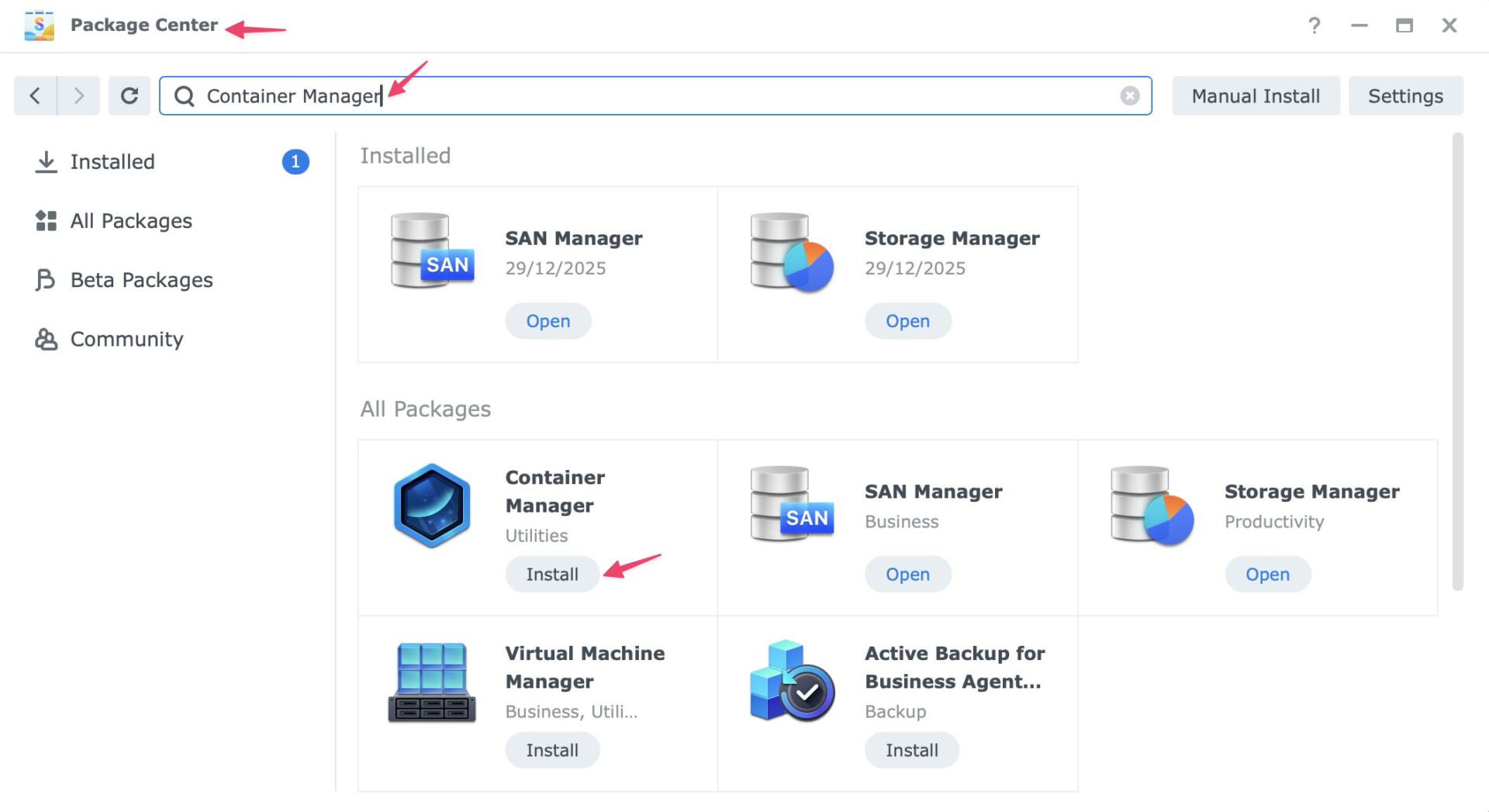
Task: Select All Packages in the sidebar
Action: (x=130, y=221)
